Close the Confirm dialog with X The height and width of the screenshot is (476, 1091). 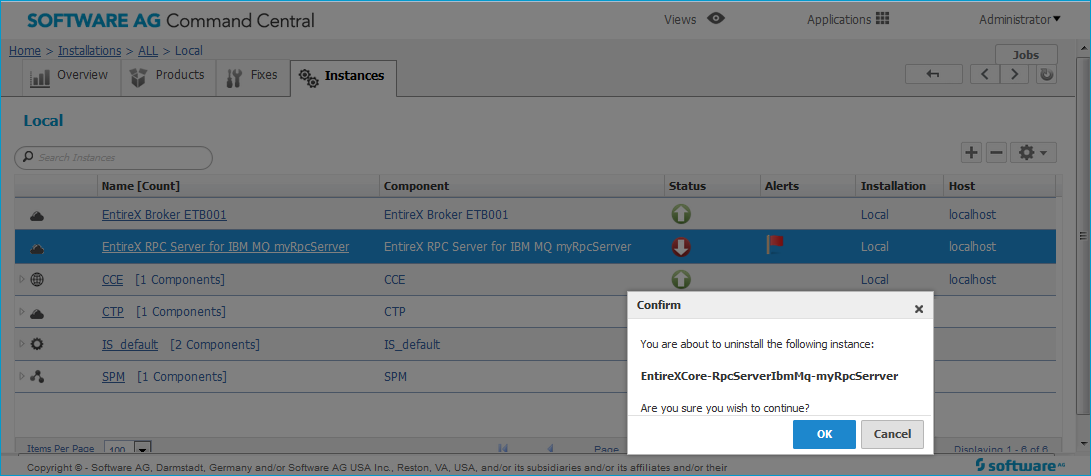click(x=918, y=308)
